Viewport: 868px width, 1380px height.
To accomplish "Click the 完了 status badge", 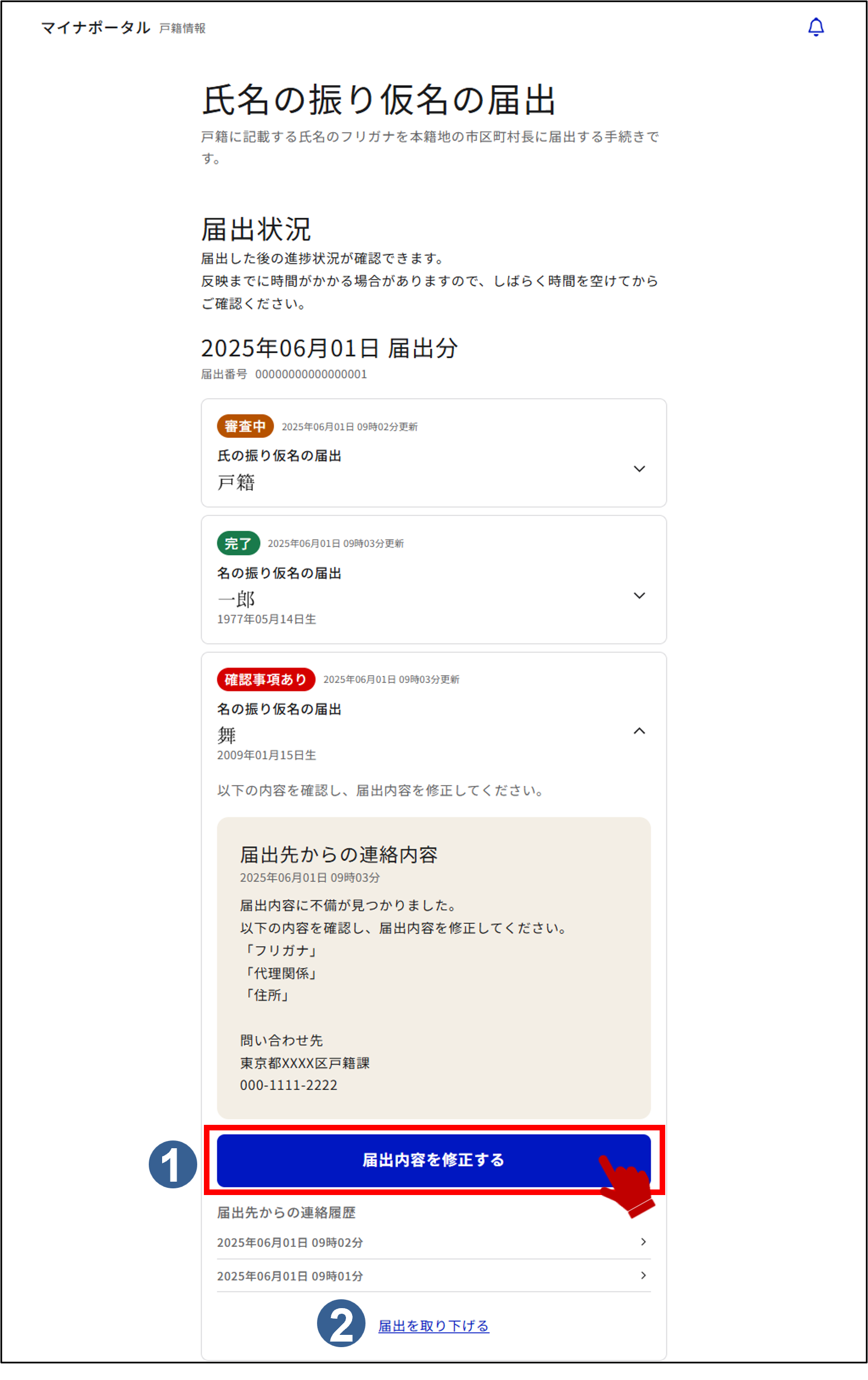I will click(238, 543).
